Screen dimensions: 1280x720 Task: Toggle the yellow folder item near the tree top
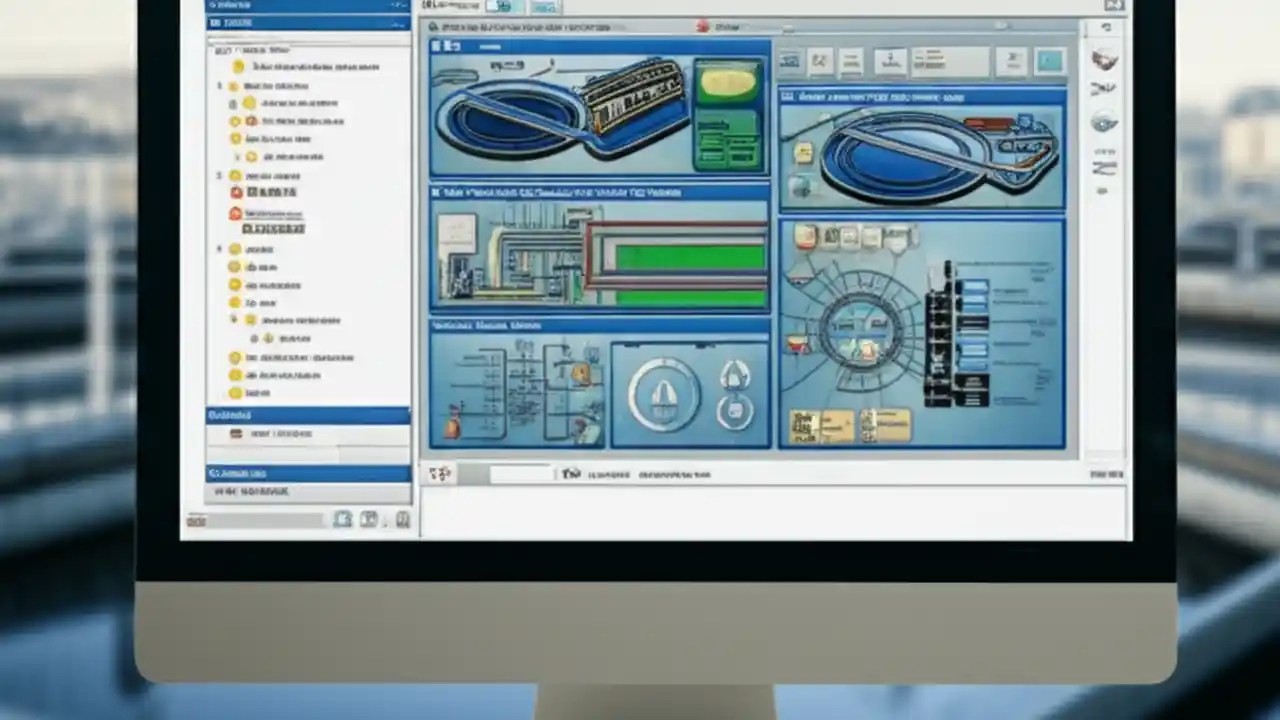point(236,65)
